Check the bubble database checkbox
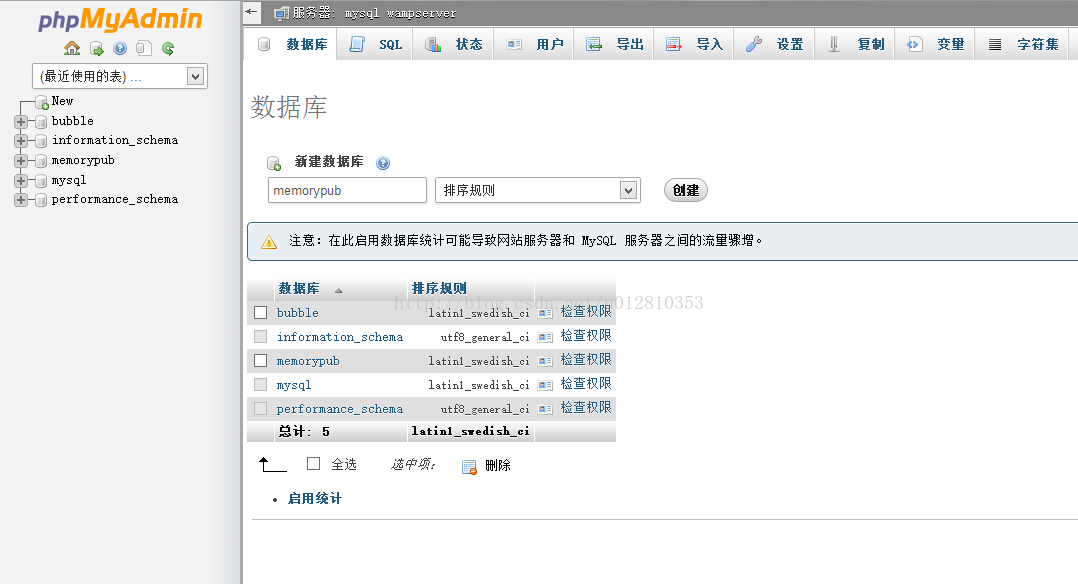Image resolution: width=1078 pixels, height=584 pixels. pyautogui.click(x=260, y=312)
